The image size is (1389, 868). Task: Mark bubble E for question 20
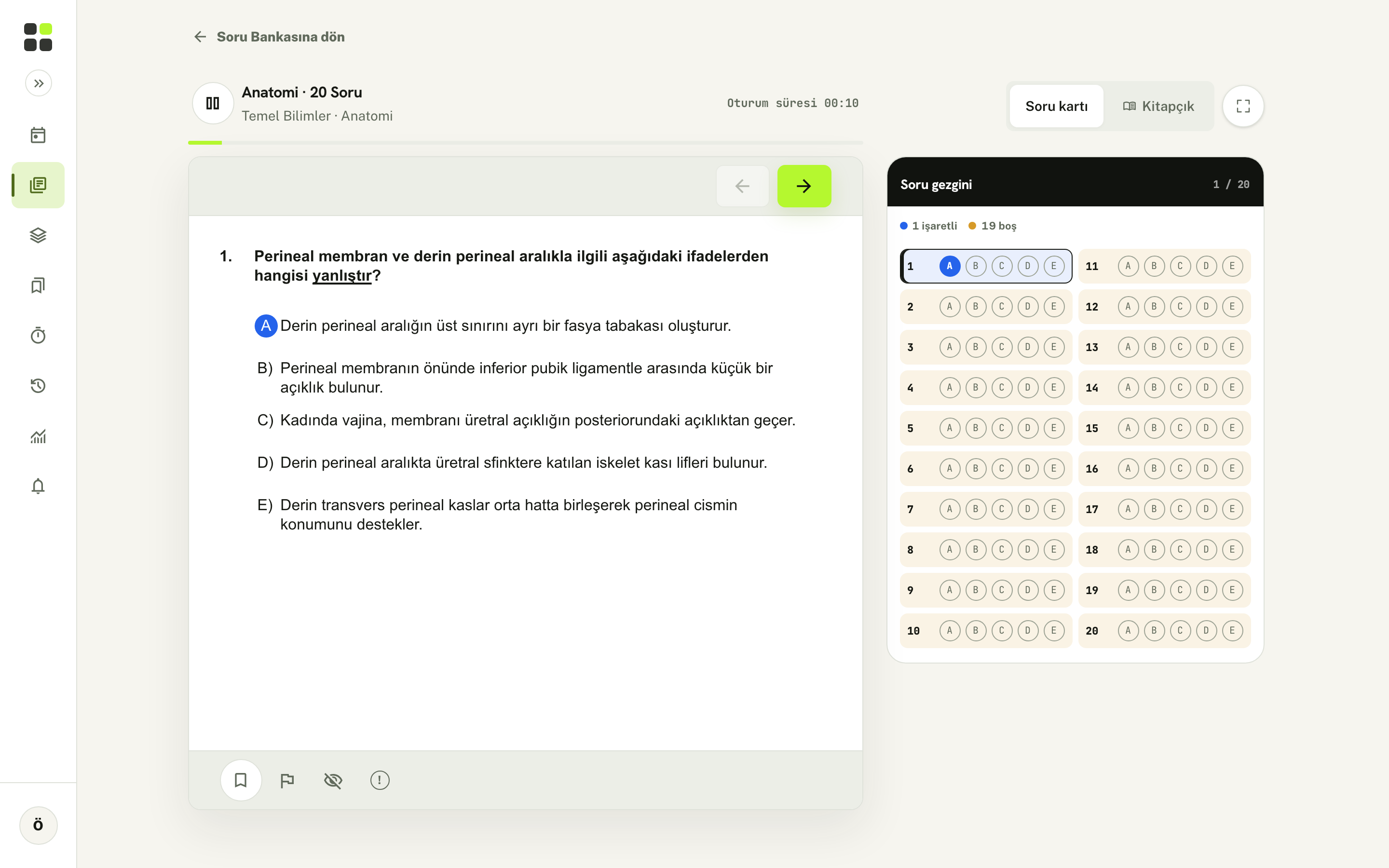[x=1232, y=631]
